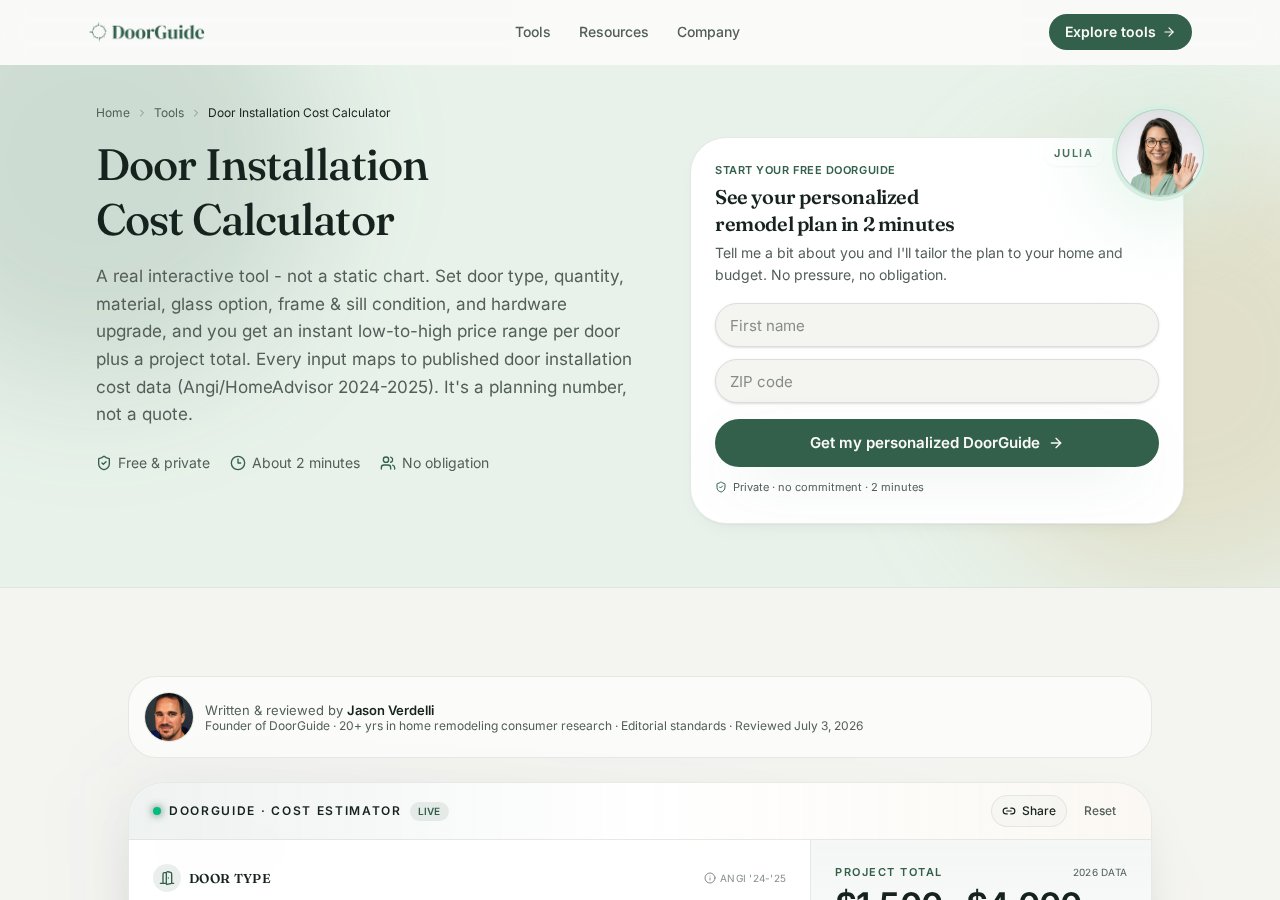1280x900 pixels.
Task: Share the cost estimator
Action: pos(1029,811)
